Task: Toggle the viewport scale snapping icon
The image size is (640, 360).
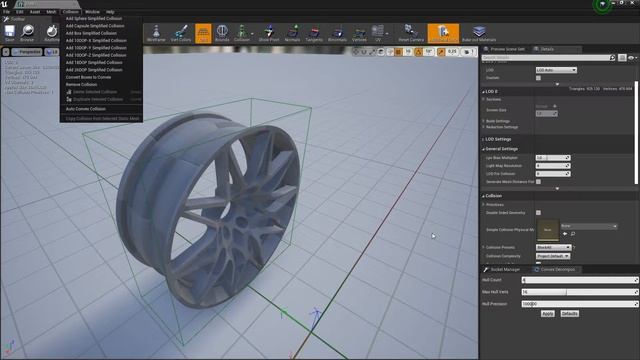Action: (441, 52)
